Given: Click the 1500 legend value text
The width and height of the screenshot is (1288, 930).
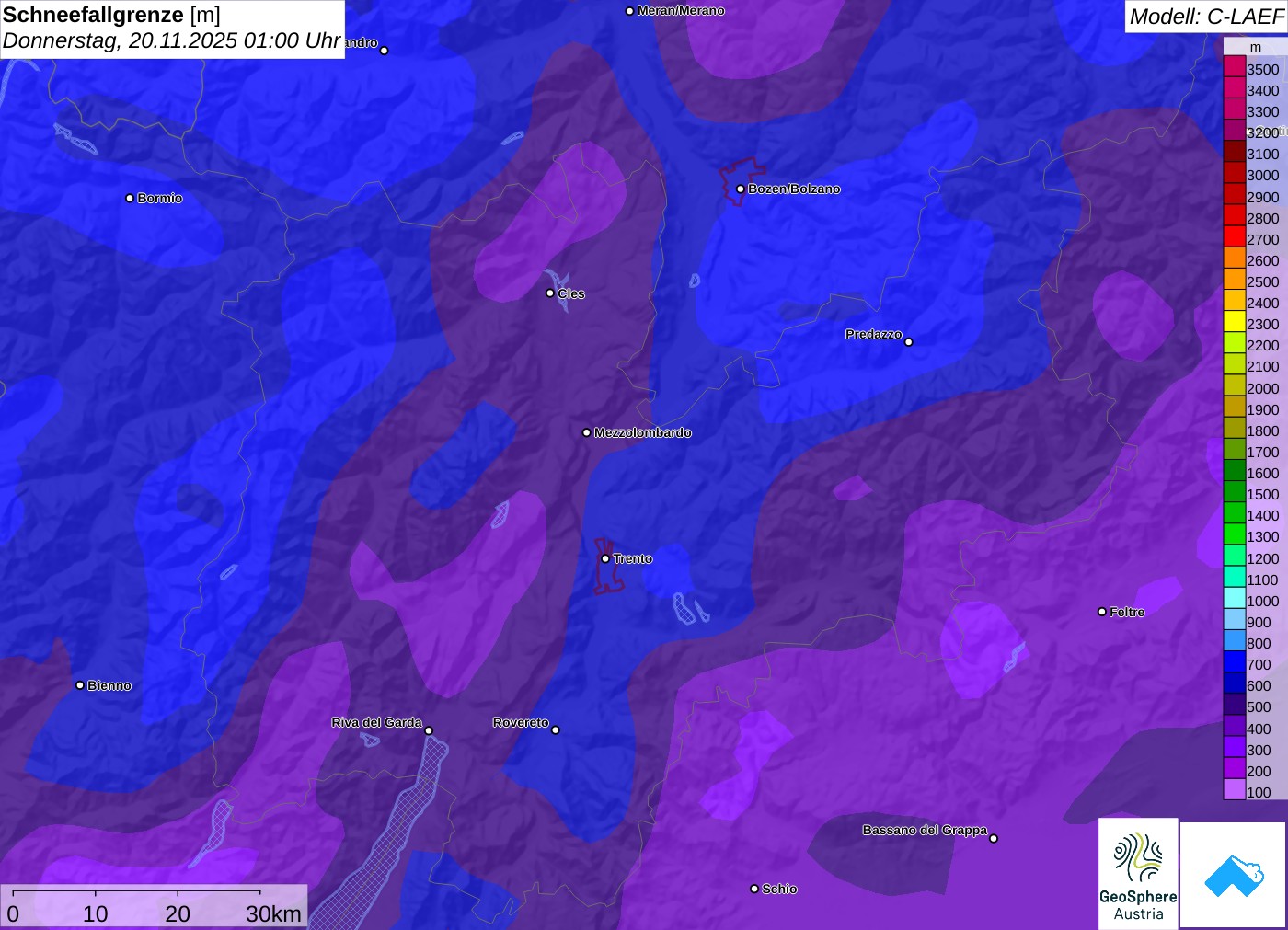Looking at the screenshot, I should click(x=1263, y=494).
